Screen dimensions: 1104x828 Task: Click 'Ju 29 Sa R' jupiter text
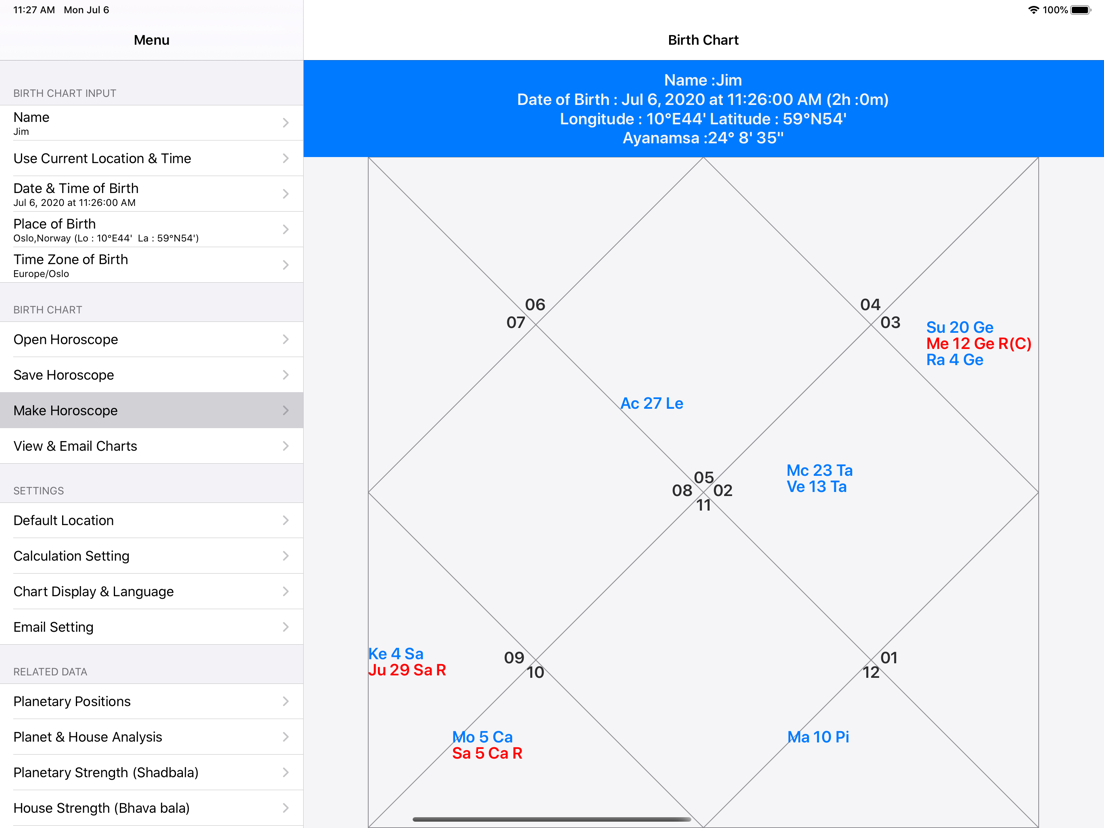pos(407,670)
